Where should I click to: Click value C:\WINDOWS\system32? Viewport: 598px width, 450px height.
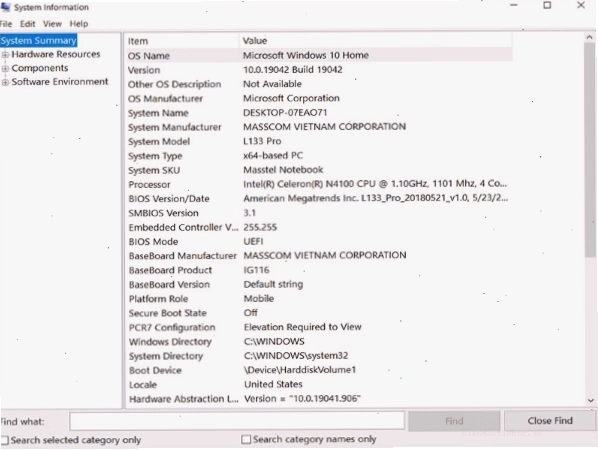click(x=296, y=355)
